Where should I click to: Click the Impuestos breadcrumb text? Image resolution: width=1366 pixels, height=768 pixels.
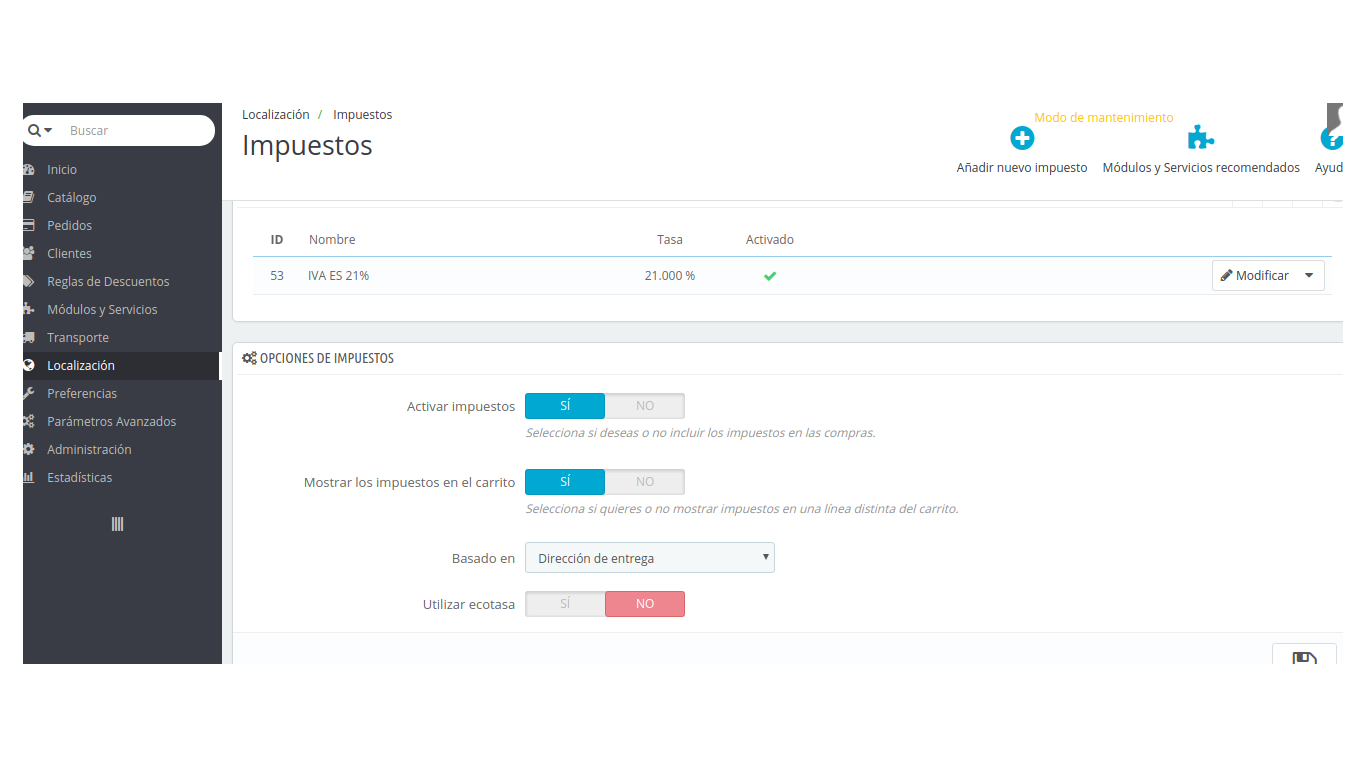click(363, 115)
